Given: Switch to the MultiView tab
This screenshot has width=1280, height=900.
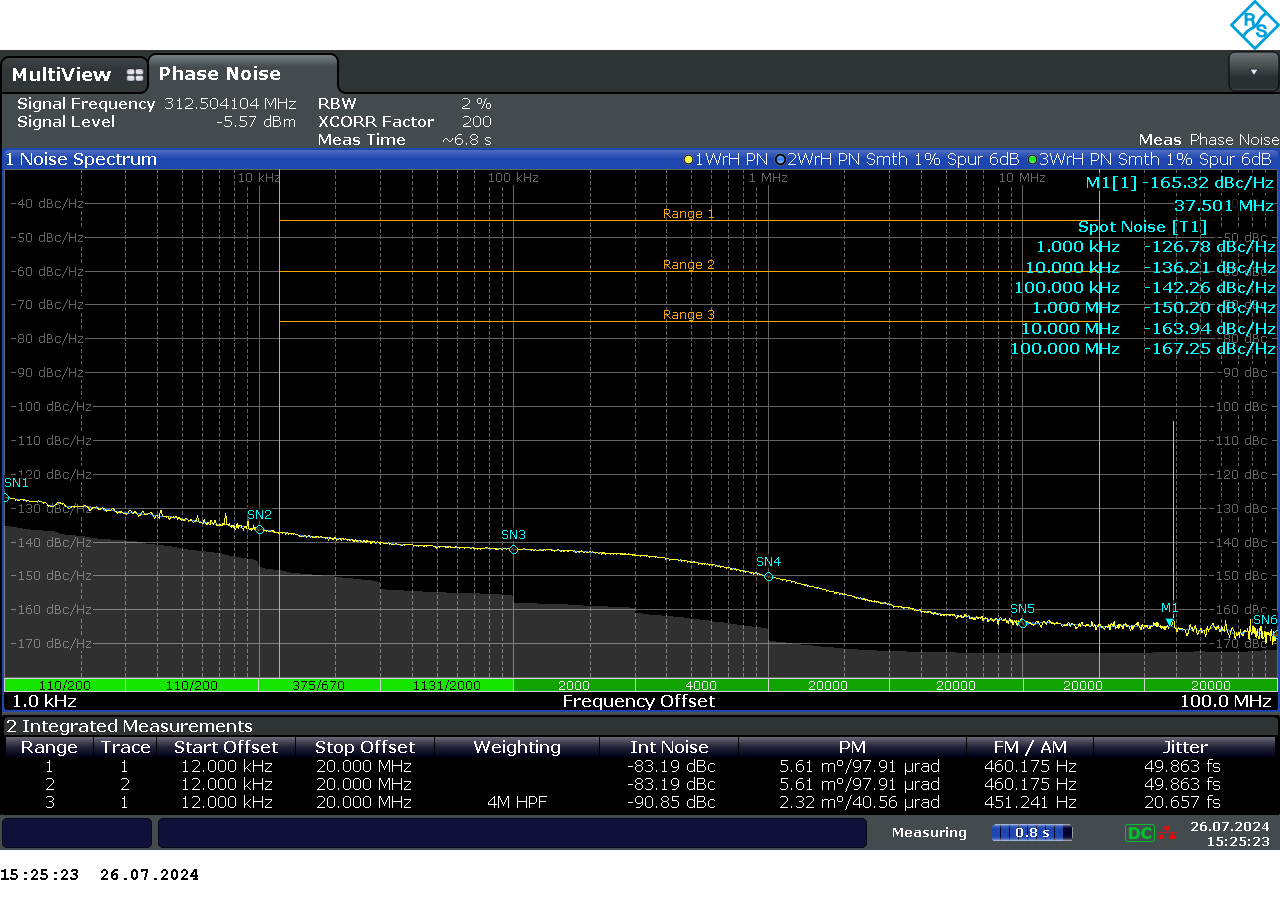Looking at the screenshot, I should point(62,75).
